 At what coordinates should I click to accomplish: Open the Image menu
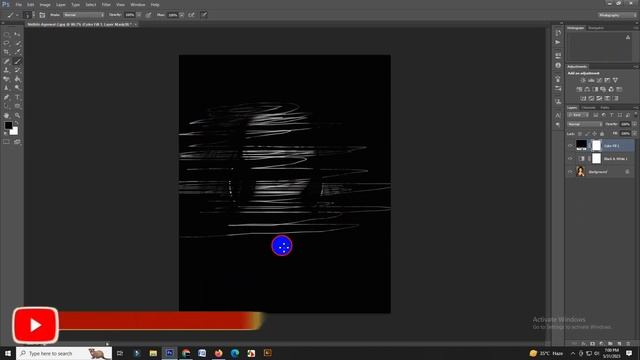(x=45, y=4)
